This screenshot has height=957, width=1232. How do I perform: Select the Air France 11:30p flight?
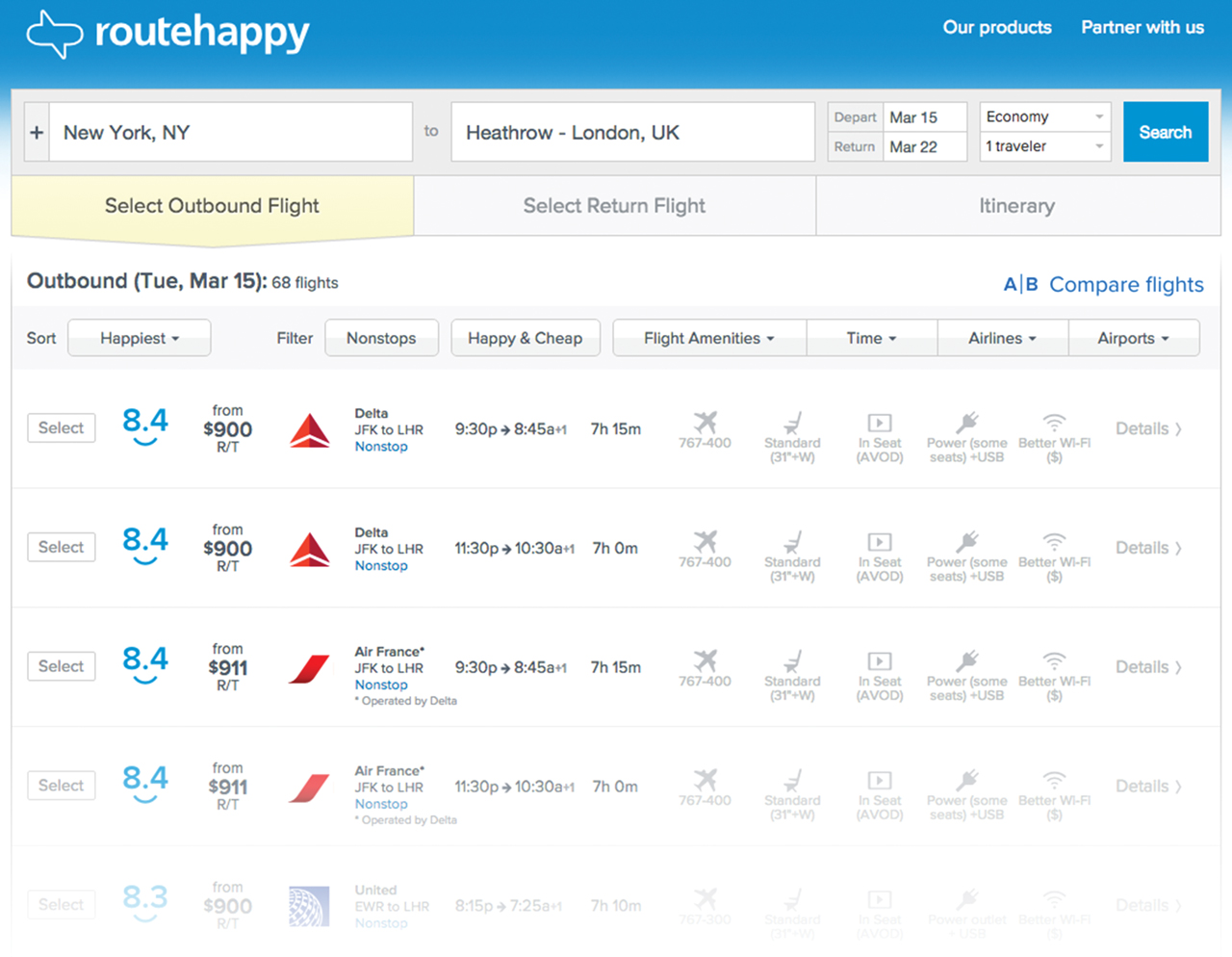tap(61, 786)
